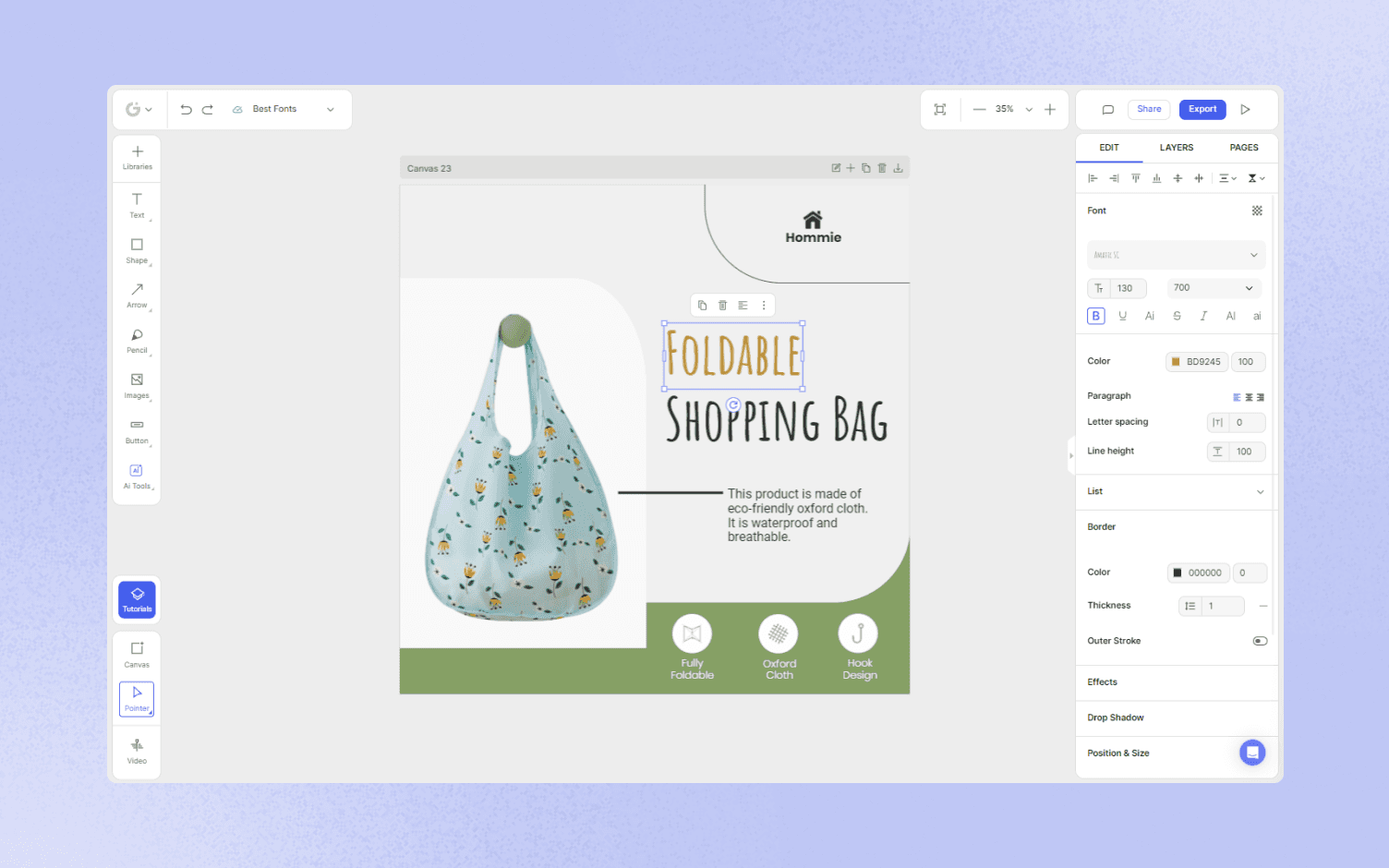Open the font weight 700 dropdown

coord(1214,288)
